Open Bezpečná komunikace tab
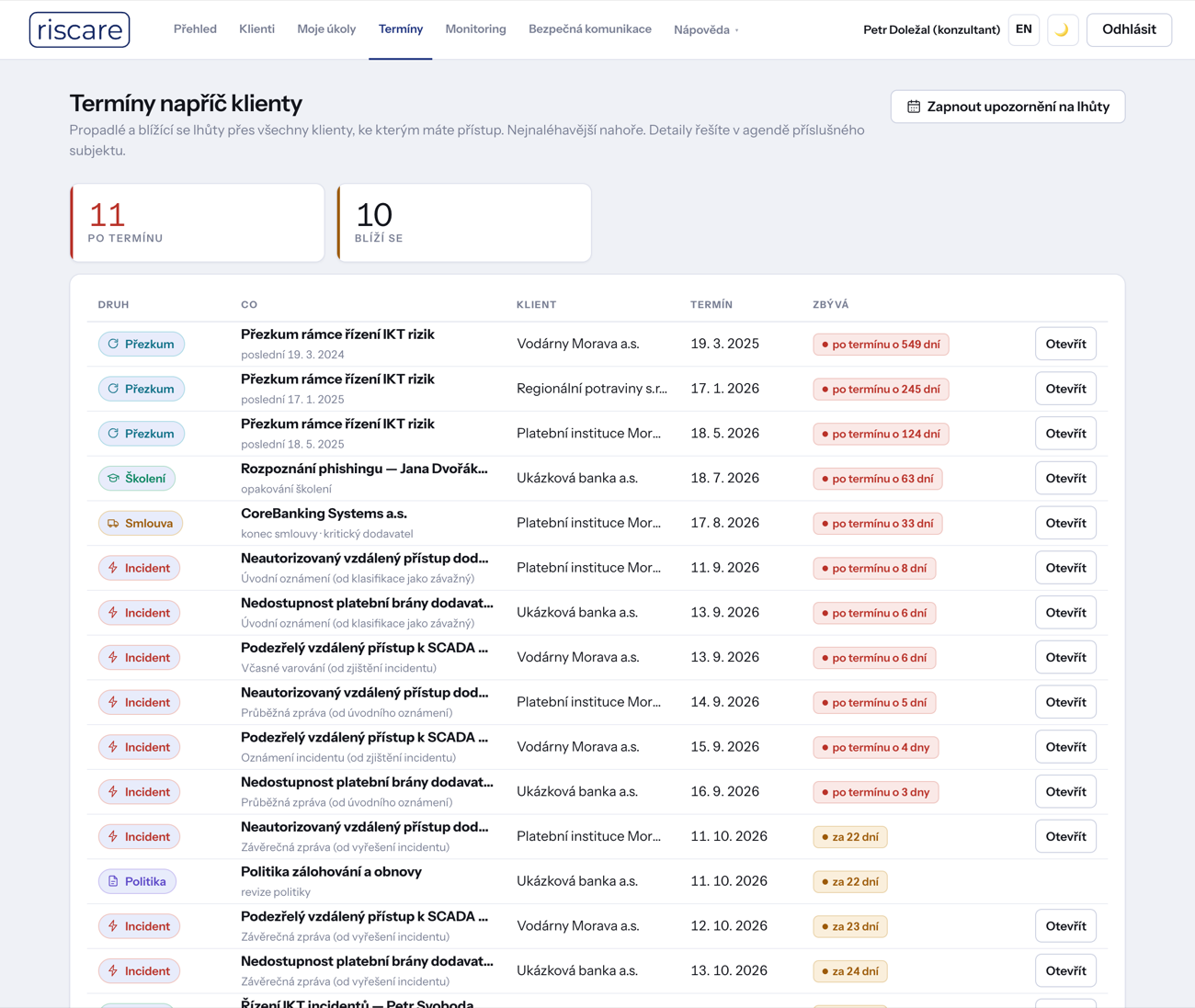This screenshot has height=1008, width=1195. [590, 29]
